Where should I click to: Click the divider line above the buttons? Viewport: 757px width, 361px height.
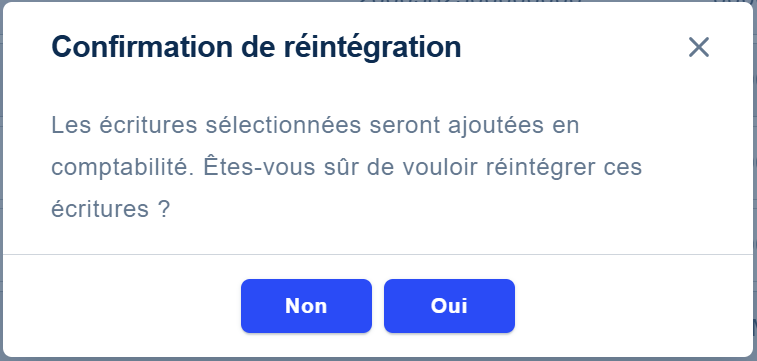click(378, 254)
